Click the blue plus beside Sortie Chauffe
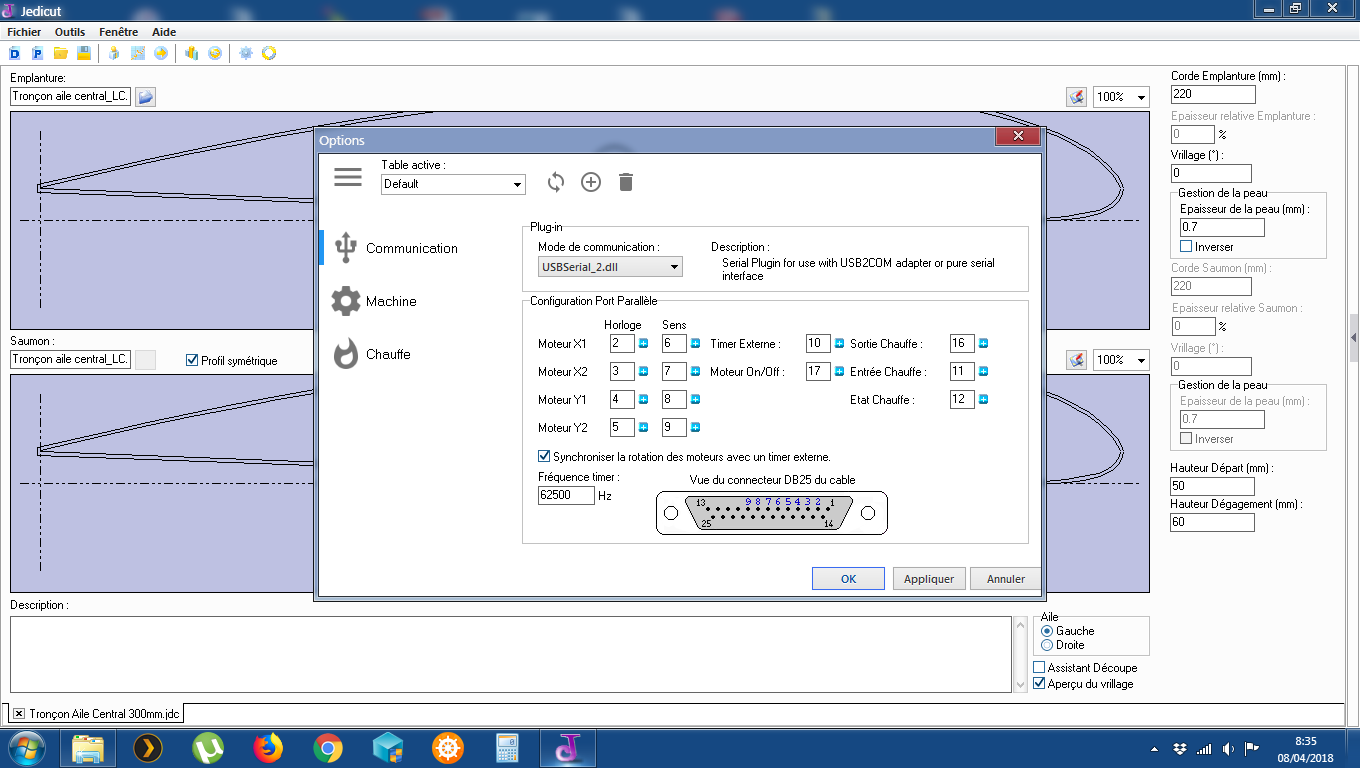 click(983, 344)
